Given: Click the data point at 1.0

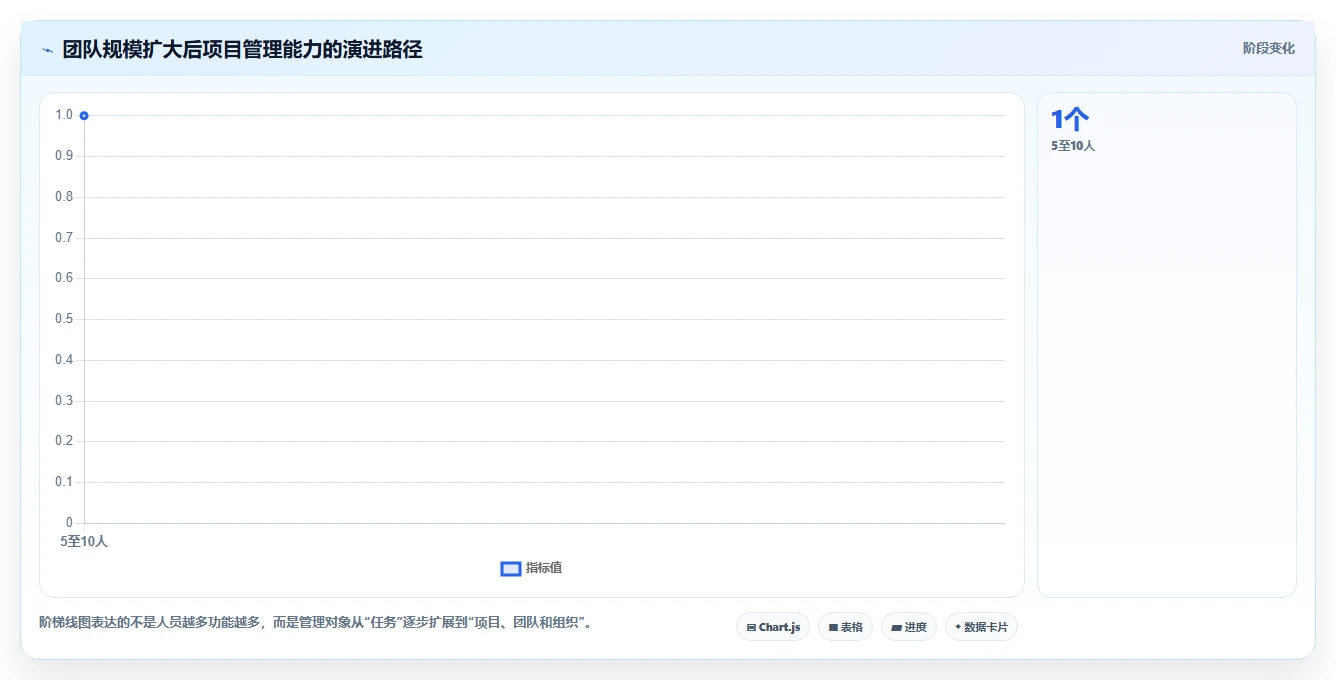Looking at the screenshot, I should click(84, 116).
